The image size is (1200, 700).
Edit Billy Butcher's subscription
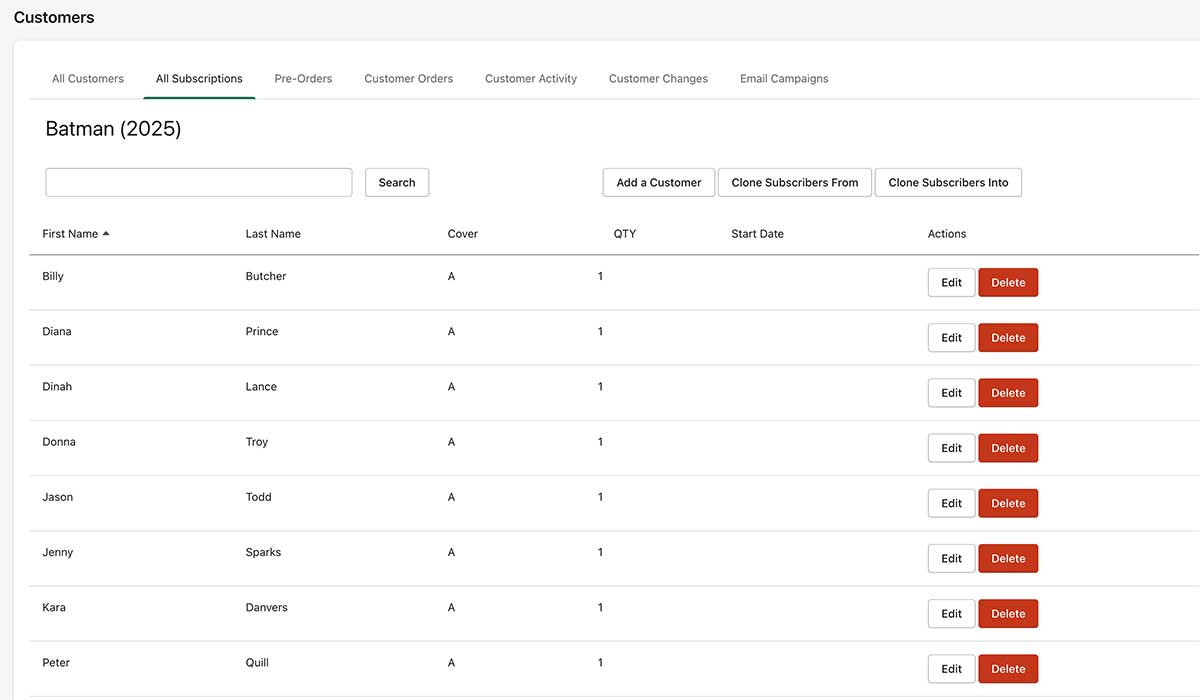(x=951, y=283)
